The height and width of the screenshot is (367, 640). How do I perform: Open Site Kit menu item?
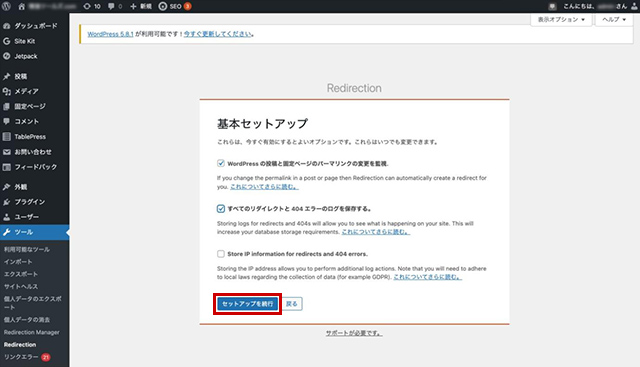[24, 41]
